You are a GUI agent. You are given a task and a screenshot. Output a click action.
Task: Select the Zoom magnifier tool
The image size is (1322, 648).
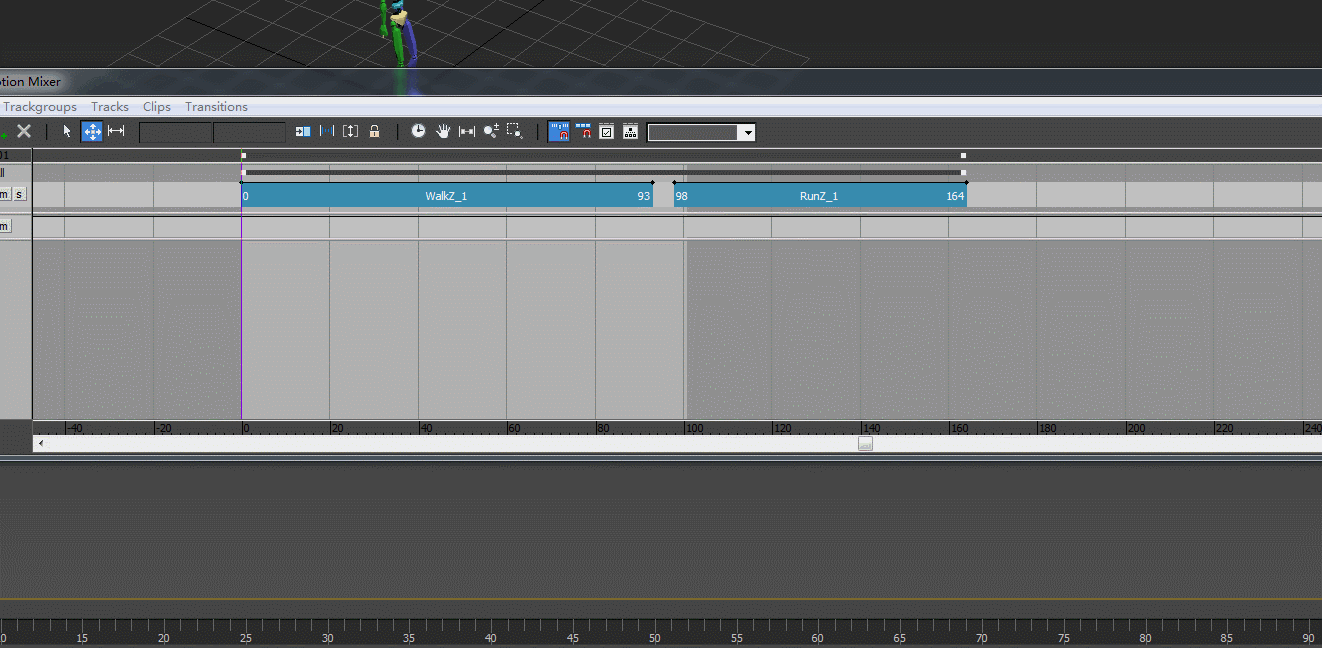tap(491, 131)
